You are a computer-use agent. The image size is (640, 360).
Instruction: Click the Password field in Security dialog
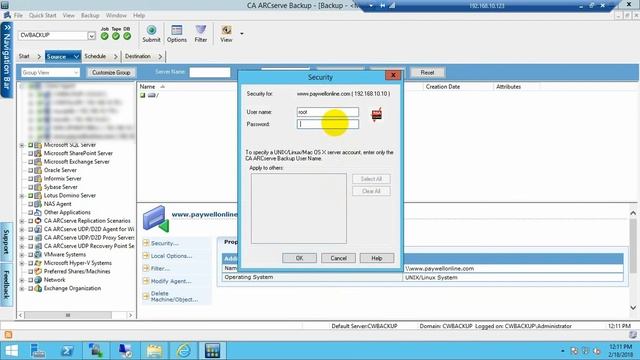(328, 124)
